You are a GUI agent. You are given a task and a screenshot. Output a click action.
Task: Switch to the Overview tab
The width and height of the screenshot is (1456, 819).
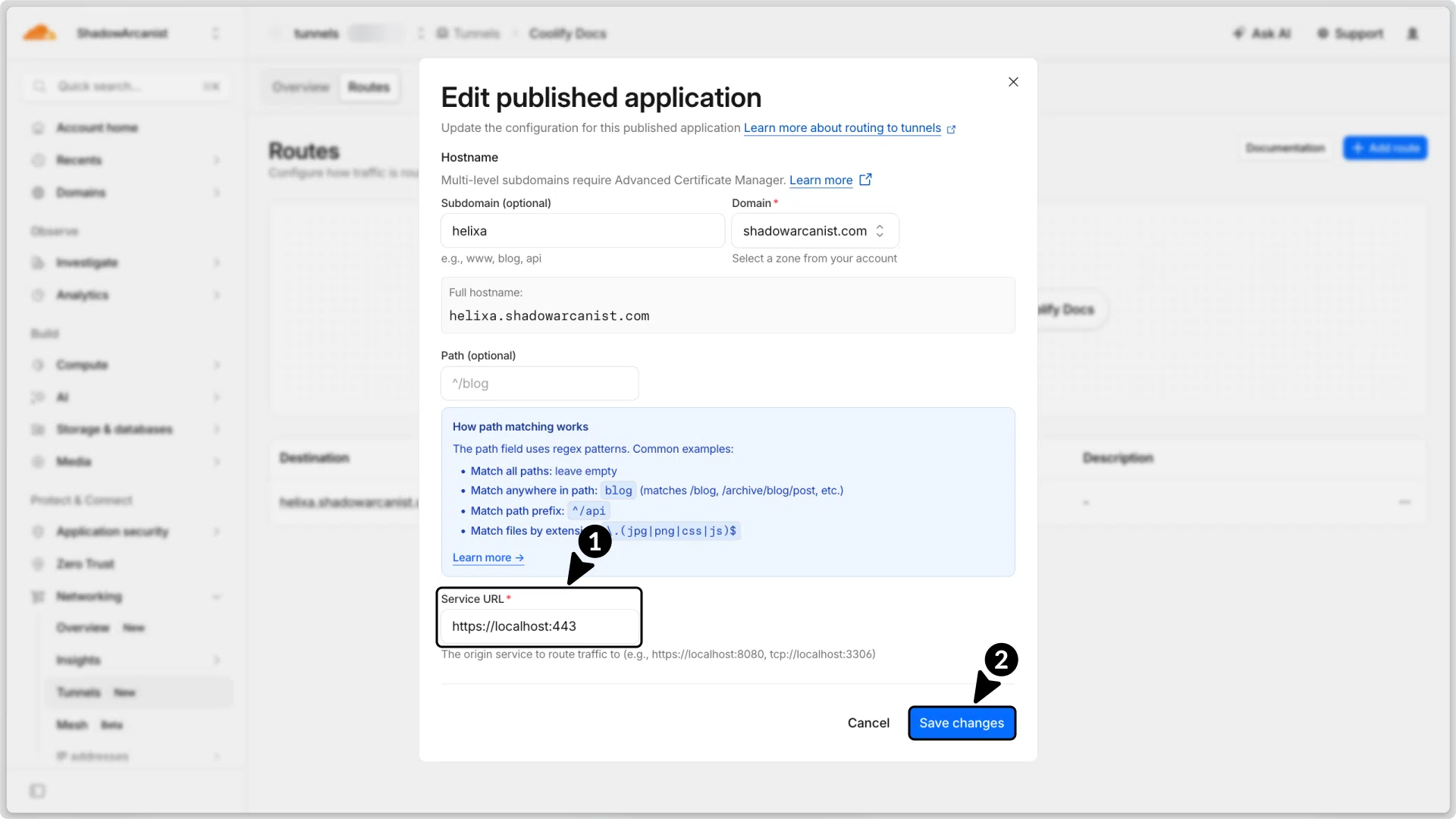click(x=301, y=87)
